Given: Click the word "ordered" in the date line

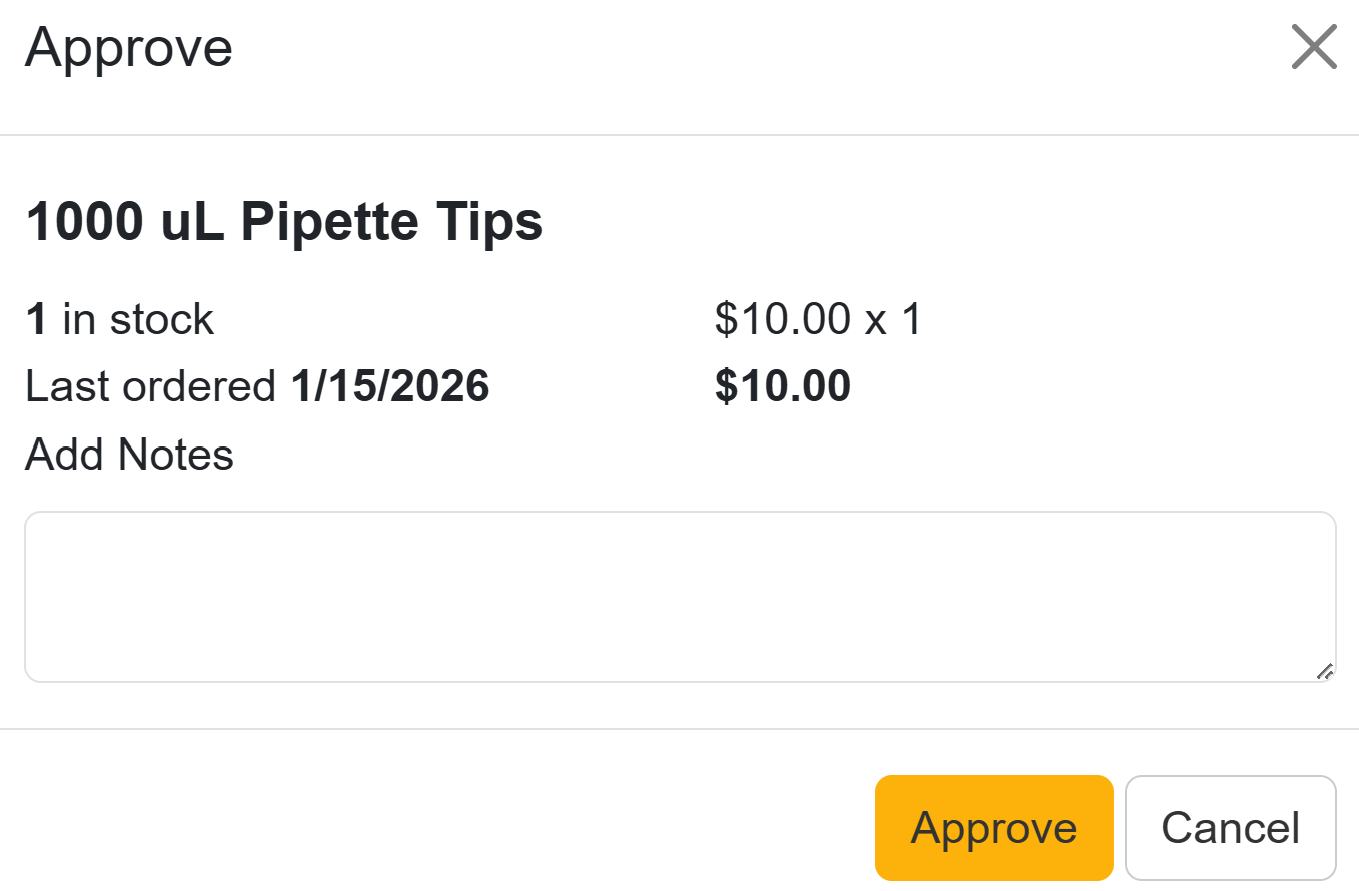Looking at the screenshot, I should pyautogui.click(x=214, y=386).
